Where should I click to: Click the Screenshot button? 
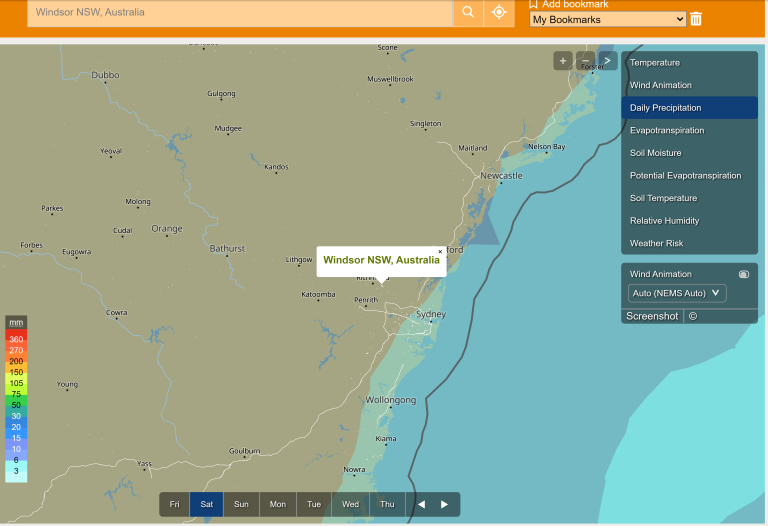652,316
